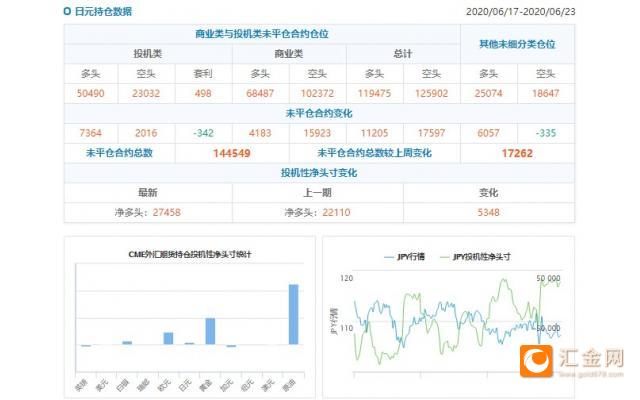Select the change value 11205

click(x=374, y=133)
